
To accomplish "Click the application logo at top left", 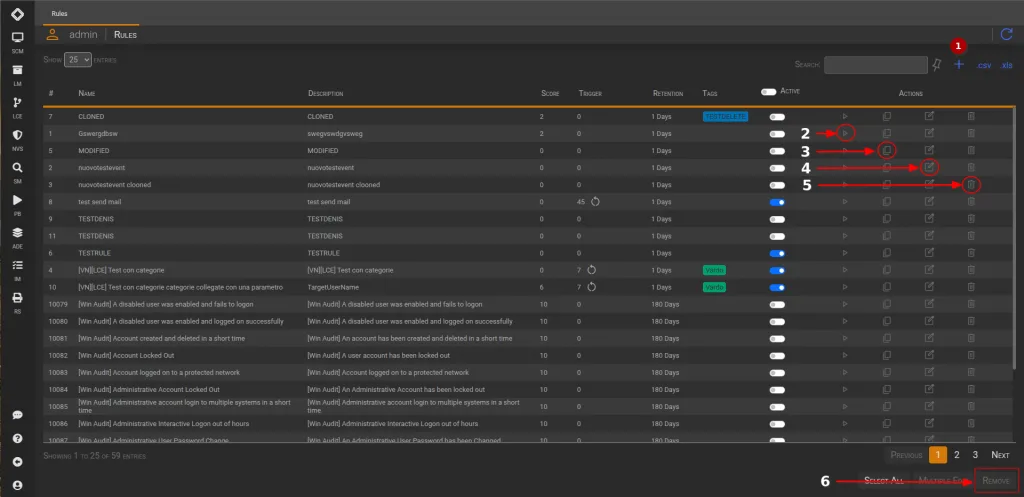I will coord(18,14).
